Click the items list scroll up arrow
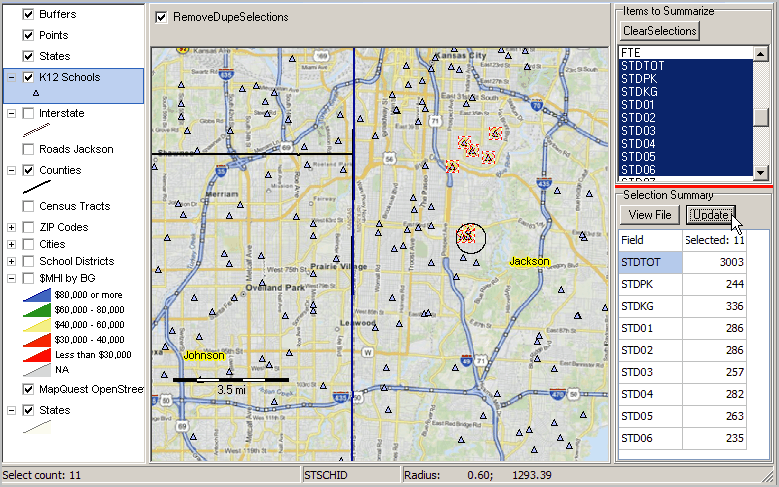The image size is (779, 487). coord(761,54)
